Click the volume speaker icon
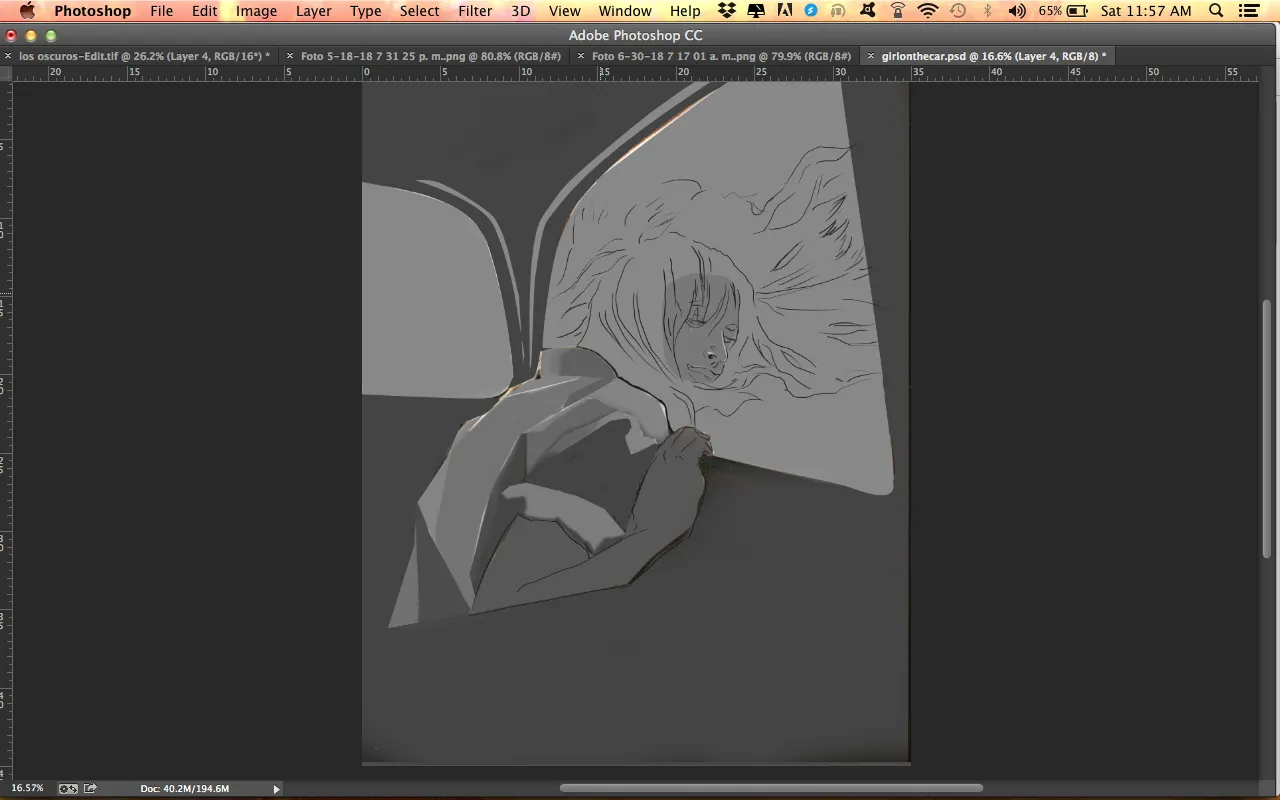 pyautogui.click(x=1017, y=11)
